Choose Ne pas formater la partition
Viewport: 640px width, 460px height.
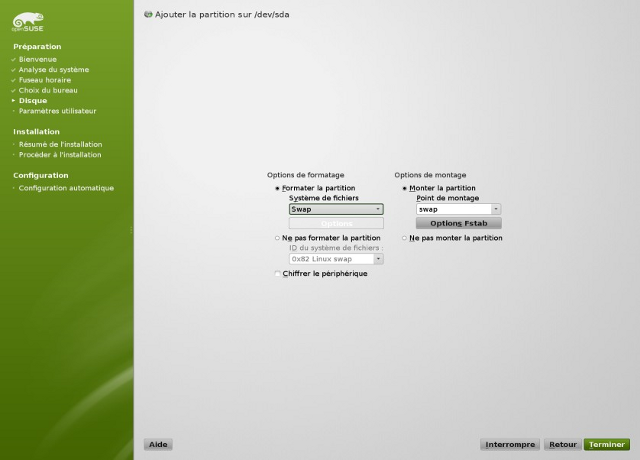277,238
